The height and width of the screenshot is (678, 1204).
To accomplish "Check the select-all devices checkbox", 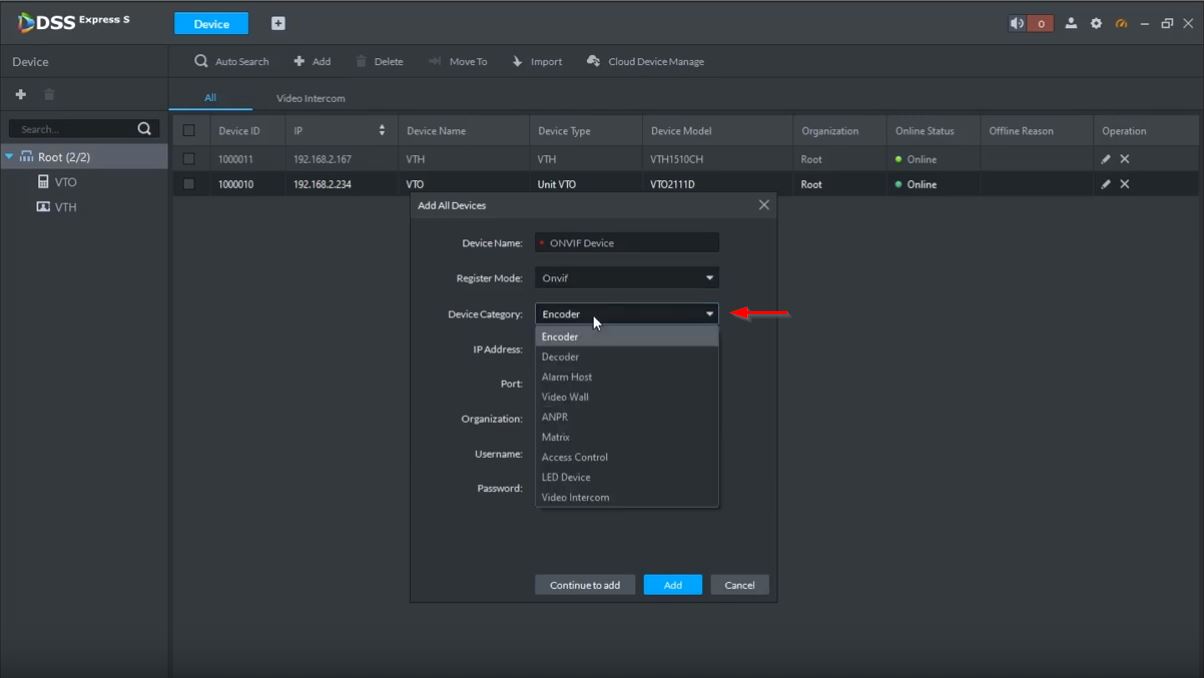I will 189,131.
